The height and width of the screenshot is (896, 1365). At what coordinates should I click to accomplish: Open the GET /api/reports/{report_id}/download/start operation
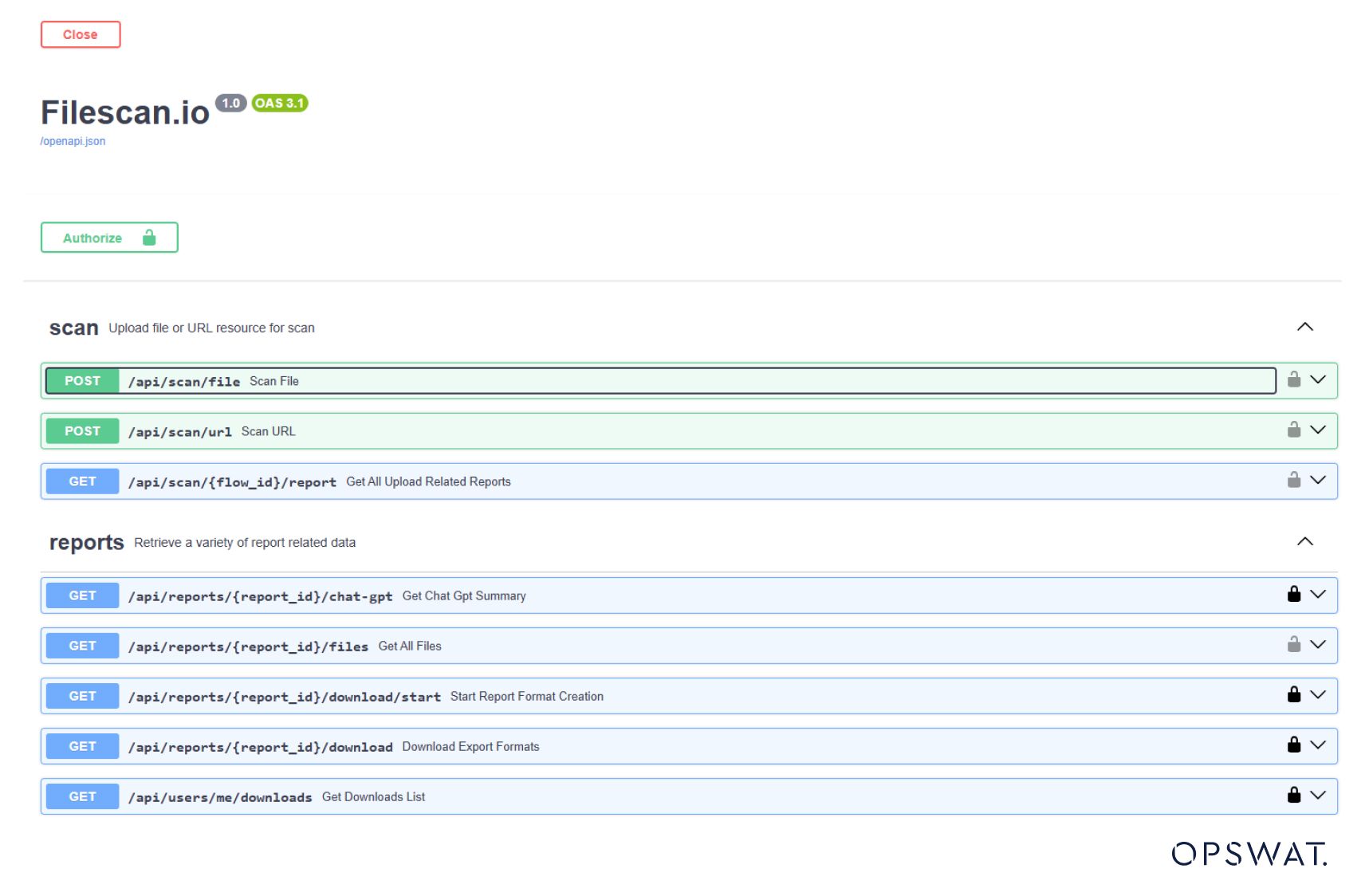coord(284,696)
